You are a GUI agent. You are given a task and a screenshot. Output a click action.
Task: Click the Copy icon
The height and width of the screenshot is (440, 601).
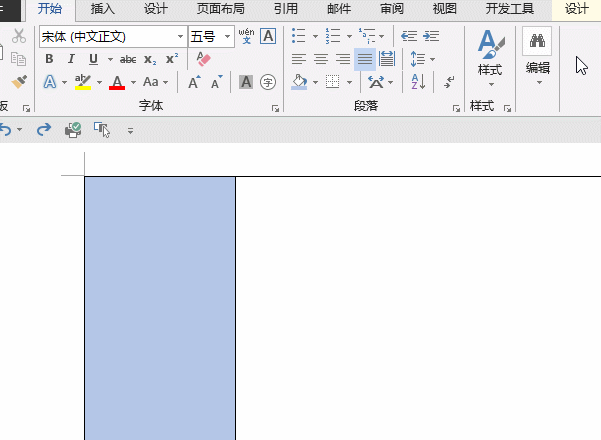point(18,59)
